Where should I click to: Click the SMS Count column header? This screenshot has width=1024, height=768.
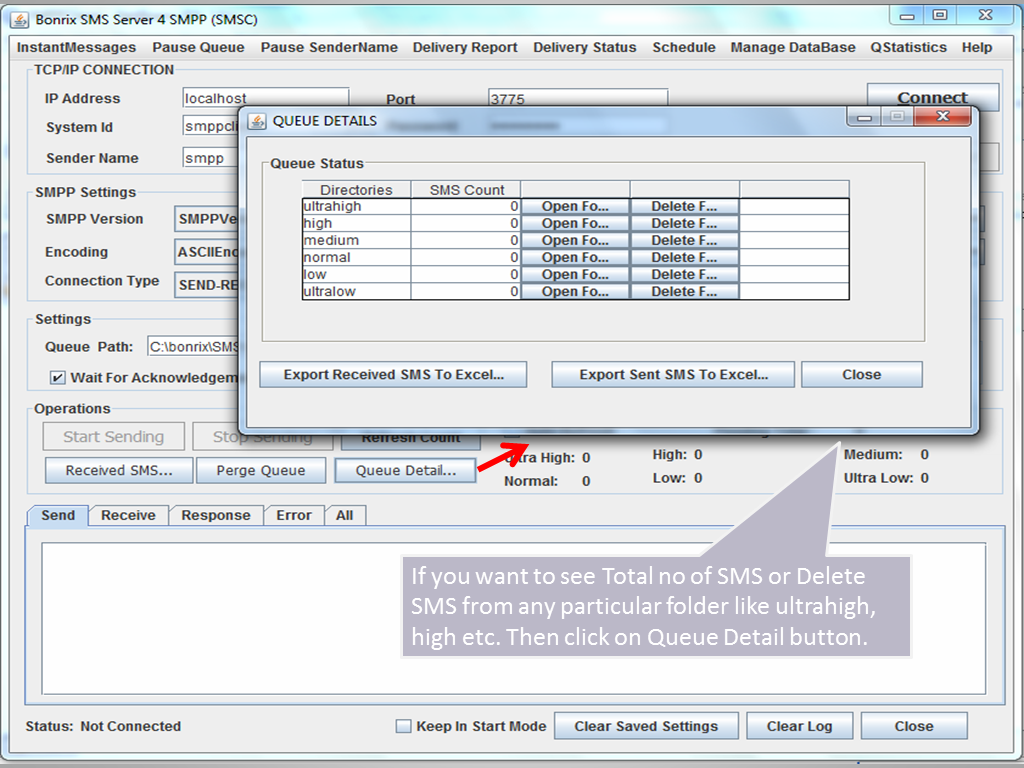coord(466,189)
